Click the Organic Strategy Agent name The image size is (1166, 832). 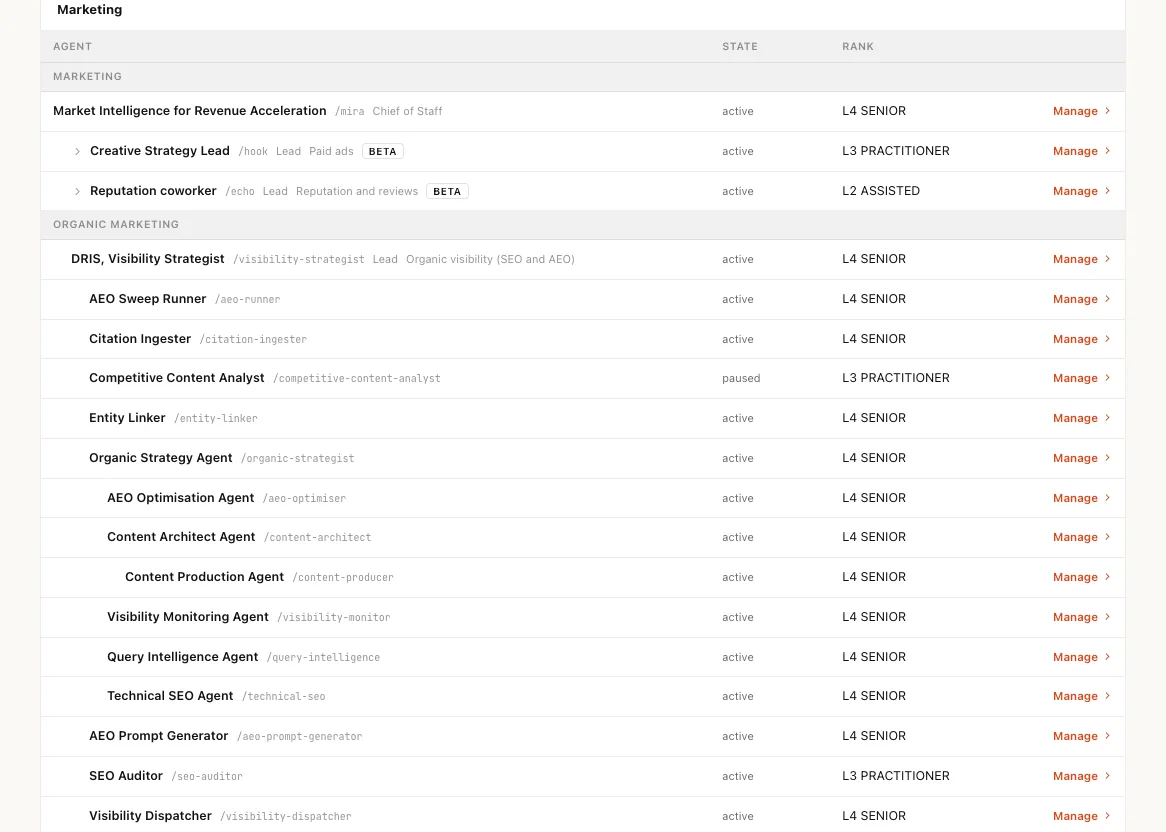click(161, 458)
